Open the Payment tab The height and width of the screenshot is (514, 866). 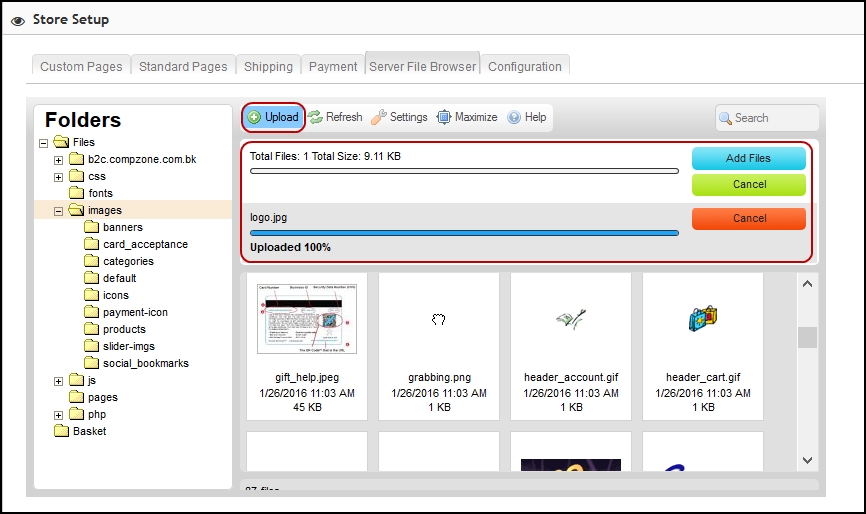pos(333,66)
